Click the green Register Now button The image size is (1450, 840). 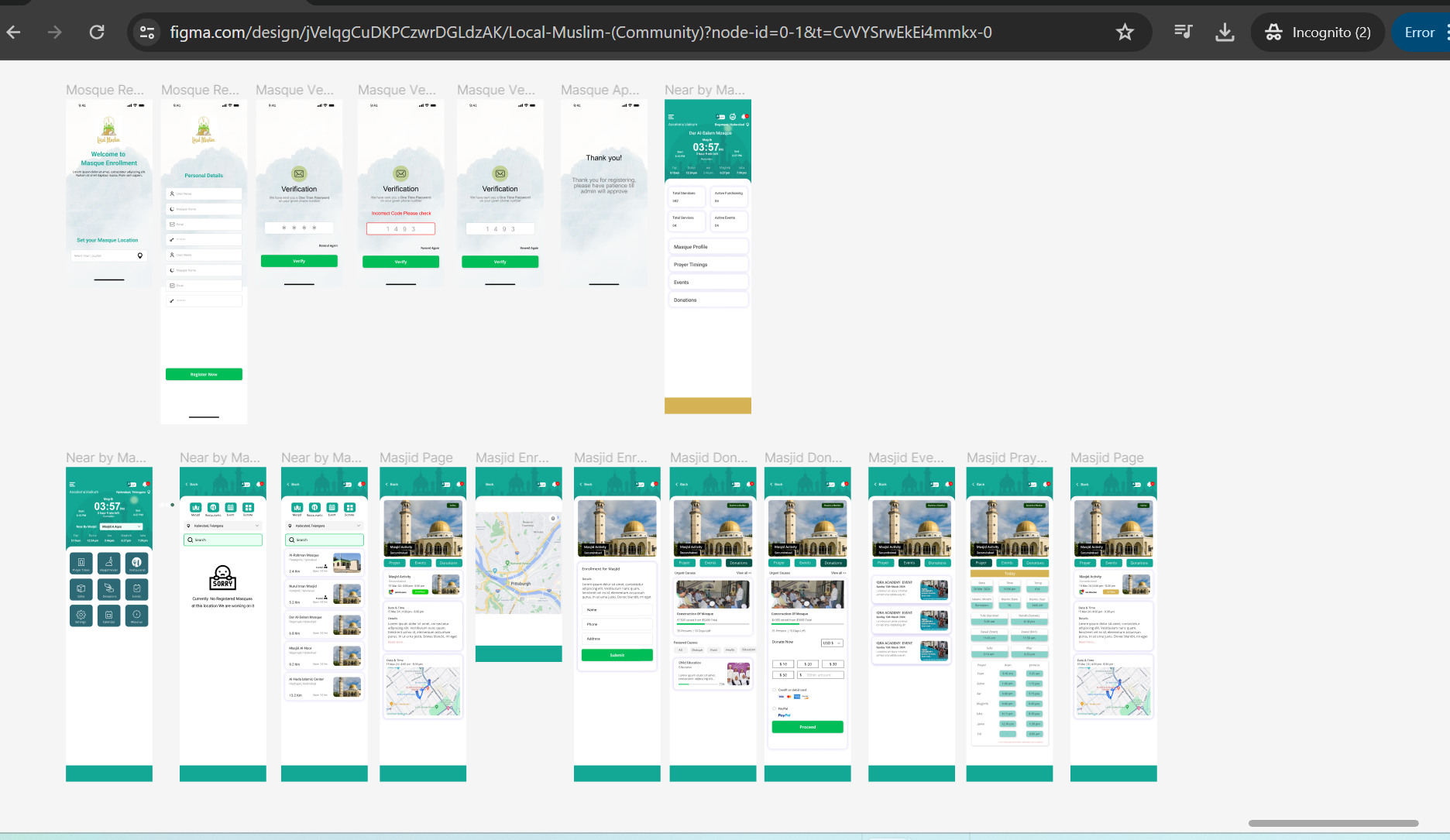coord(204,375)
